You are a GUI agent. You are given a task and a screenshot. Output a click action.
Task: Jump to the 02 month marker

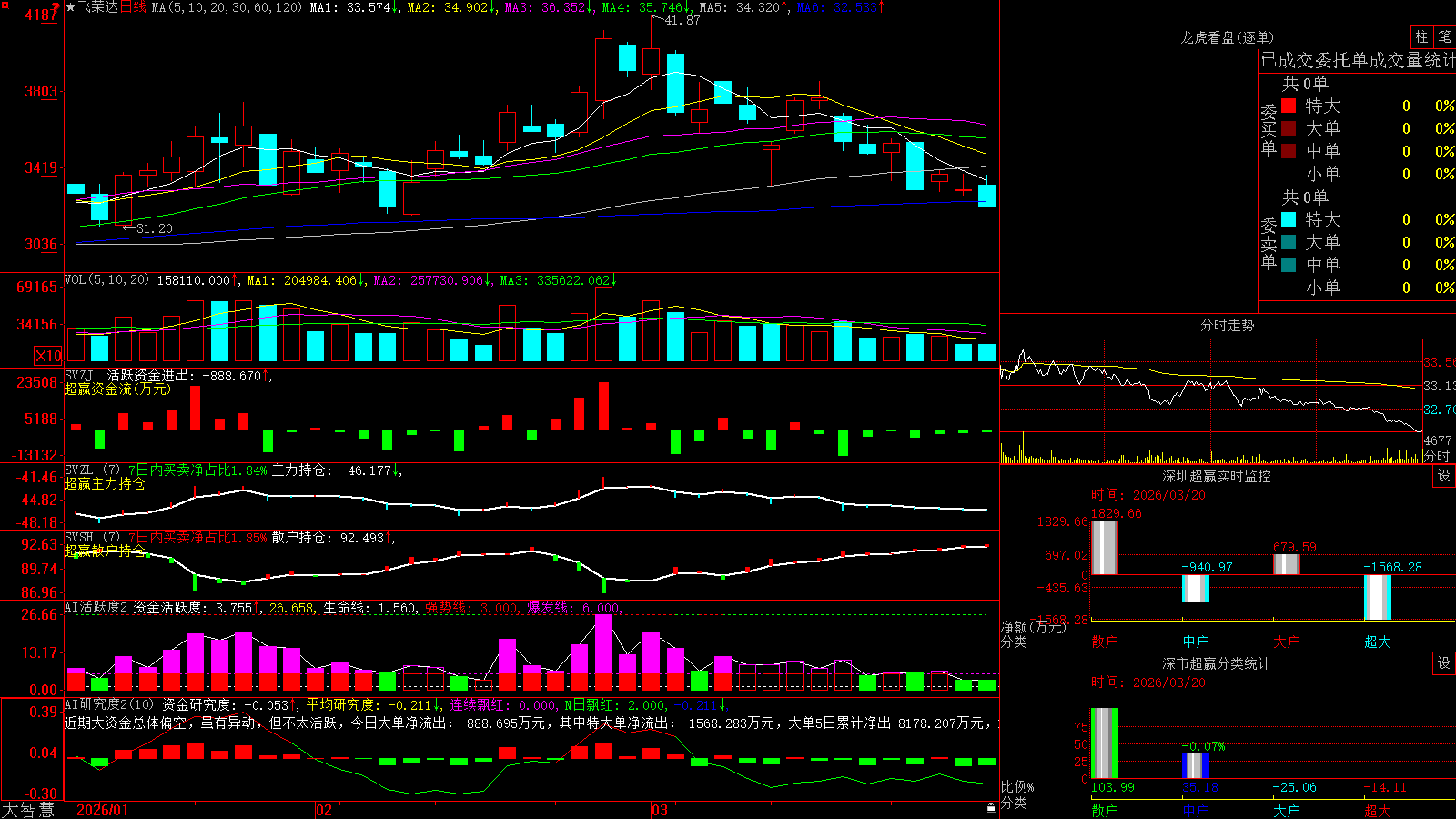pyautogui.click(x=323, y=810)
